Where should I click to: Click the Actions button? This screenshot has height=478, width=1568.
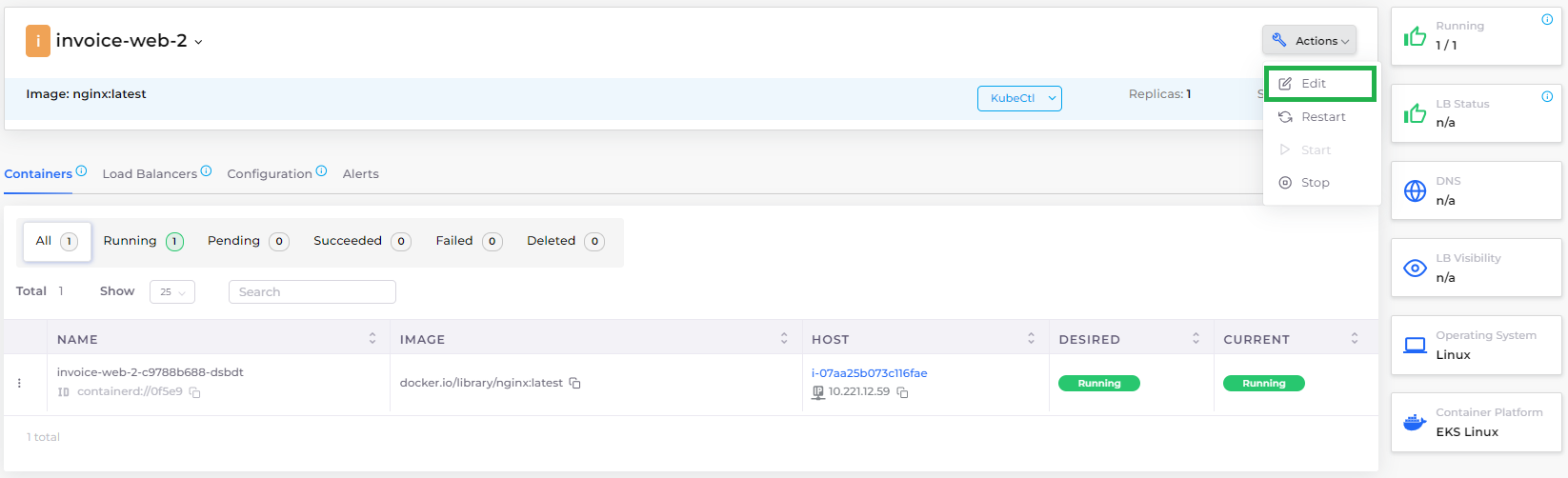(1310, 41)
